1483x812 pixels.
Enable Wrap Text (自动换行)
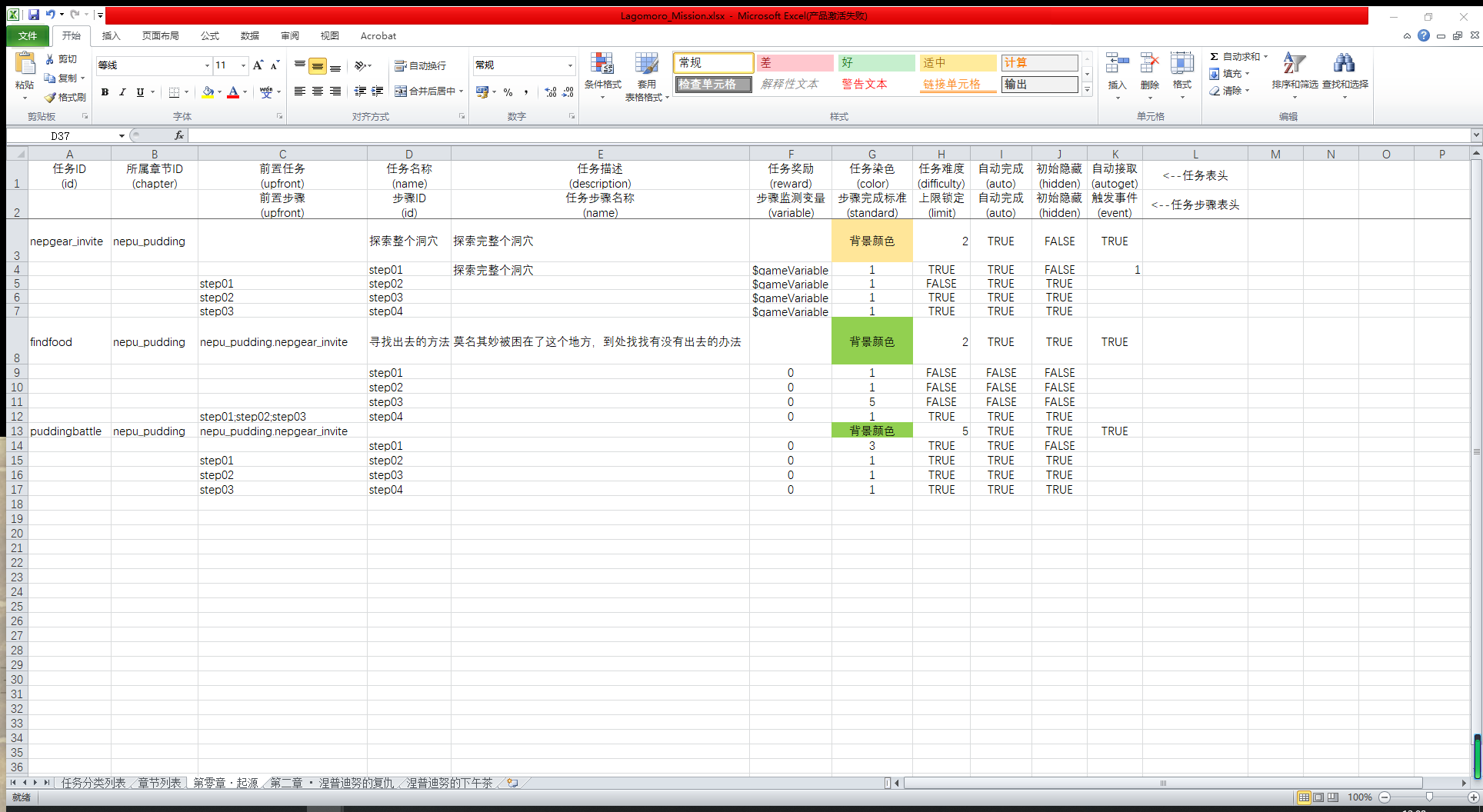click(420, 66)
